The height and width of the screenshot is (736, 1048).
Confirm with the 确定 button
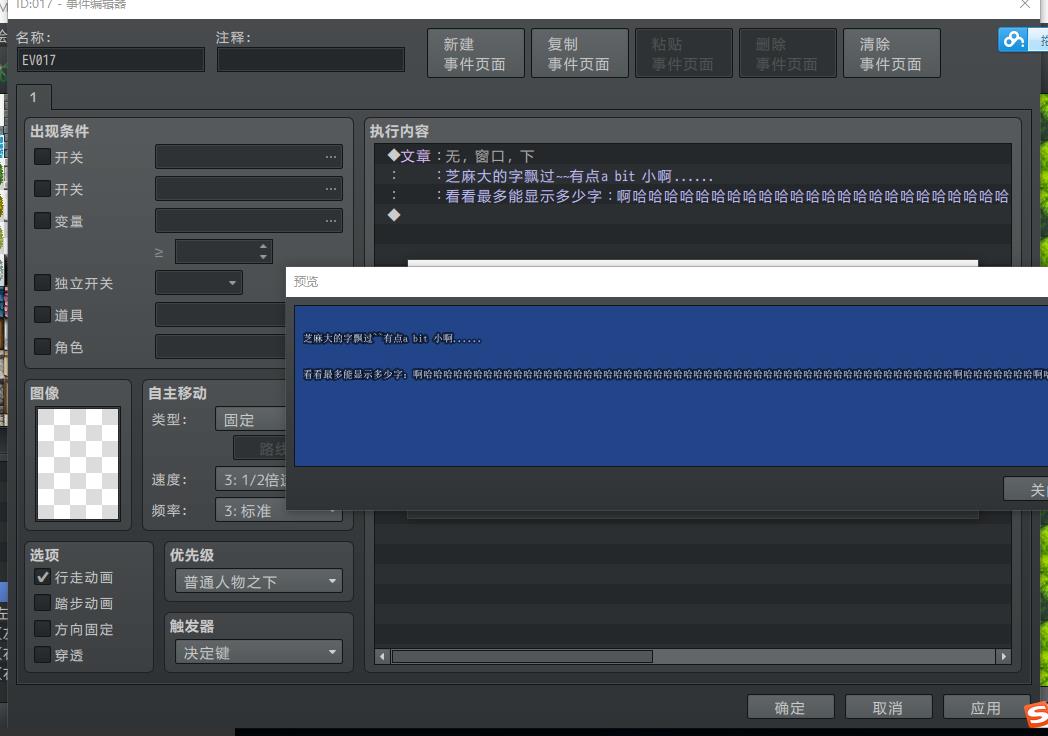[x=791, y=708]
